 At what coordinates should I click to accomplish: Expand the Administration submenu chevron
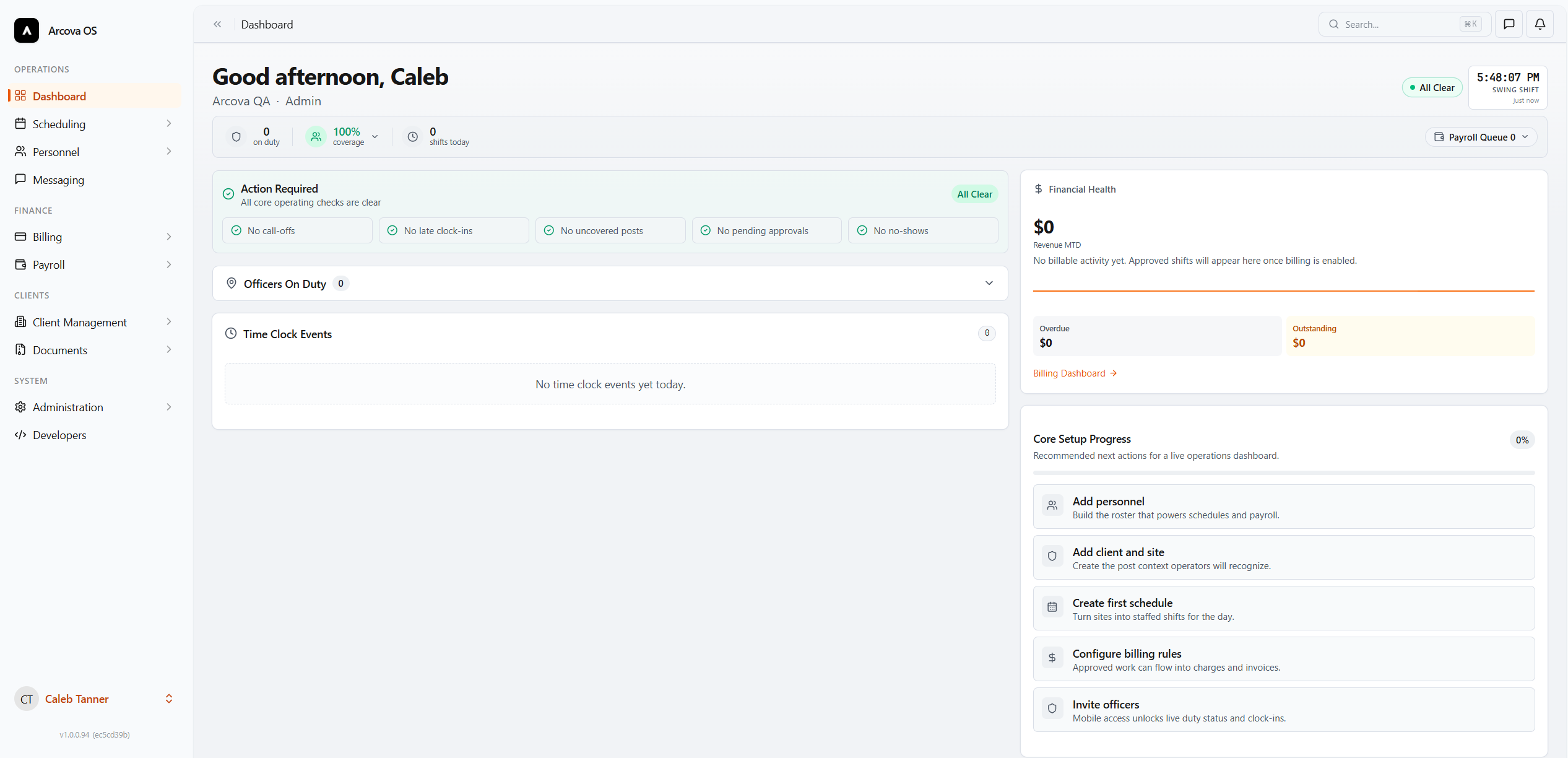pos(169,407)
